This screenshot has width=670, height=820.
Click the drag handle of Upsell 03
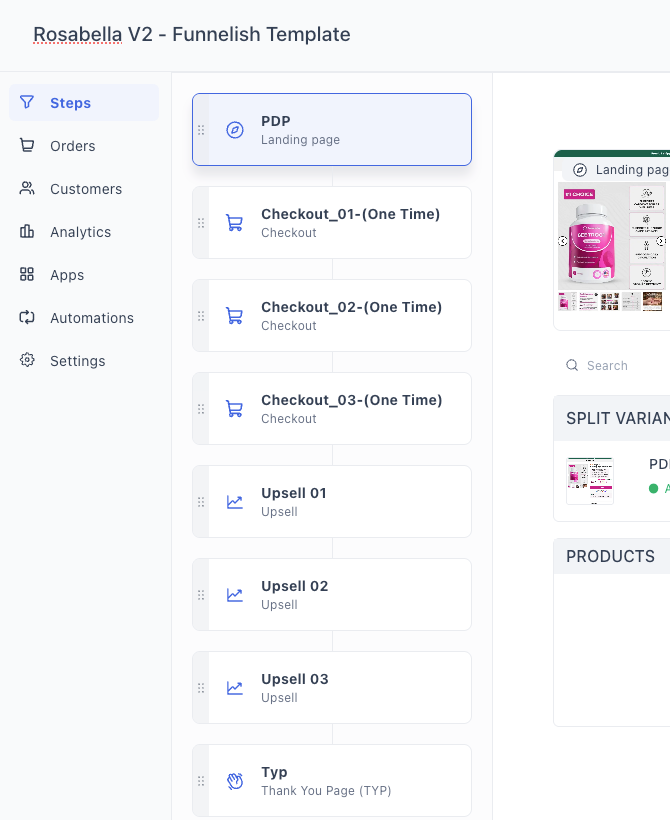(x=201, y=688)
